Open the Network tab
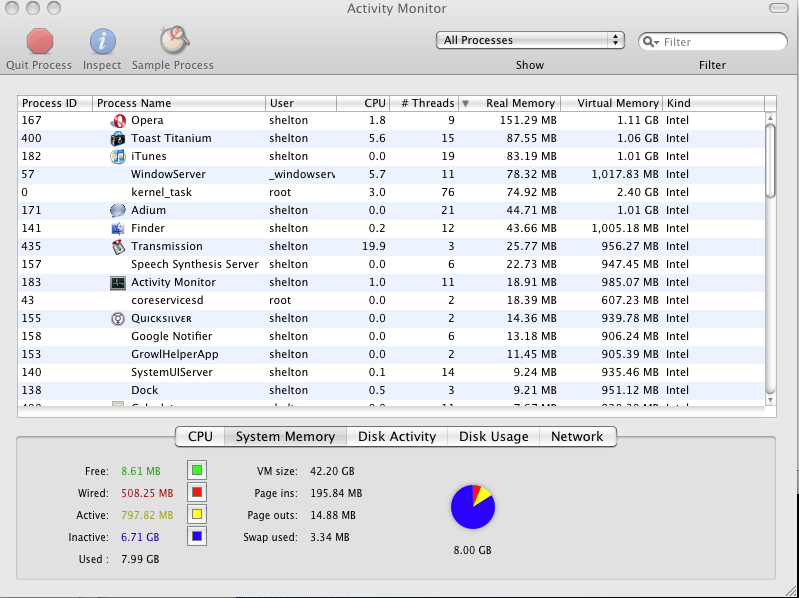This screenshot has width=799, height=598. (577, 437)
